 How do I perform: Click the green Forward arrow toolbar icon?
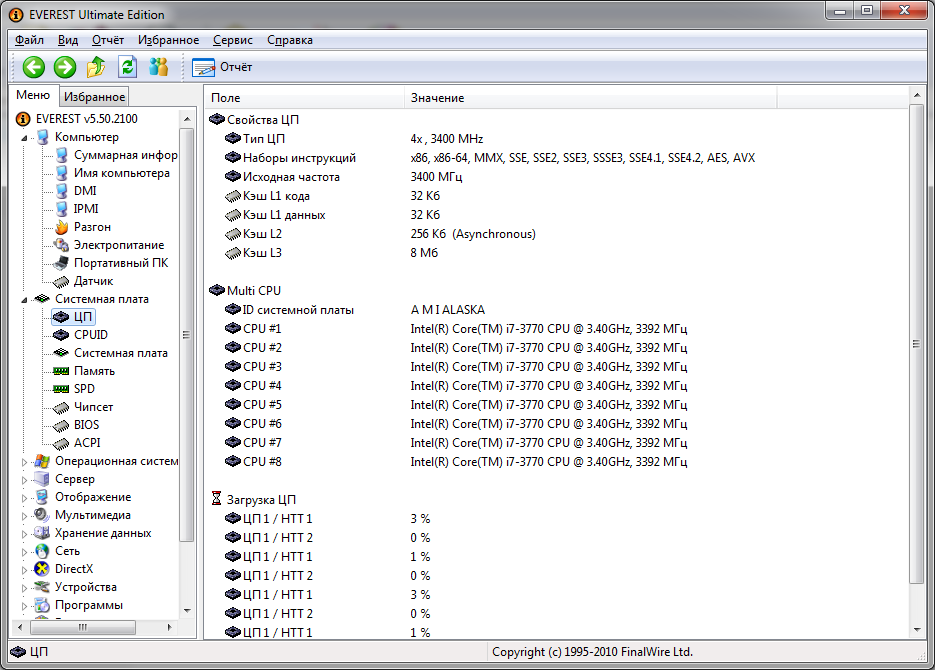coord(65,67)
